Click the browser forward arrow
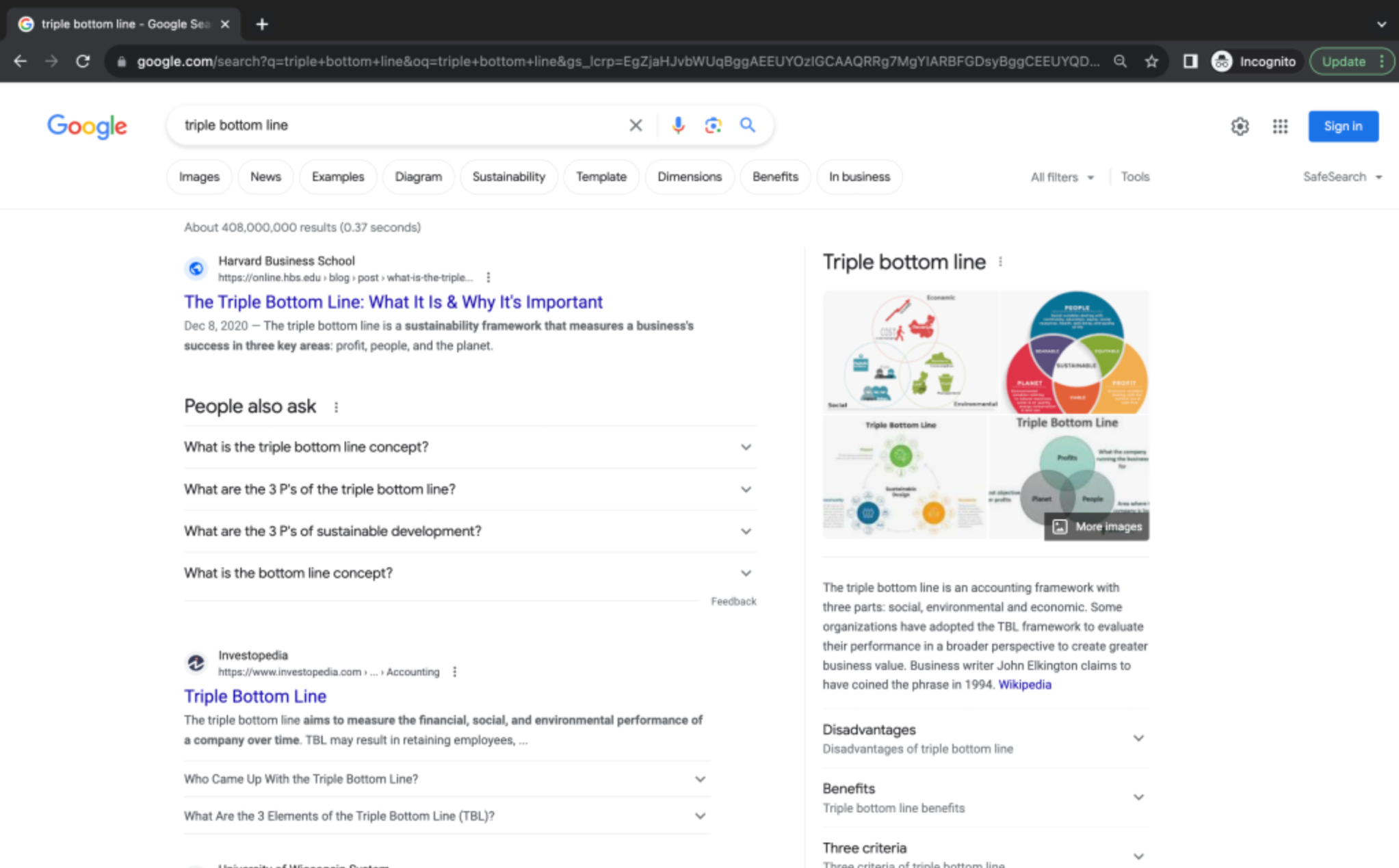The height and width of the screenshot is (868, 1399). point(52,62)
